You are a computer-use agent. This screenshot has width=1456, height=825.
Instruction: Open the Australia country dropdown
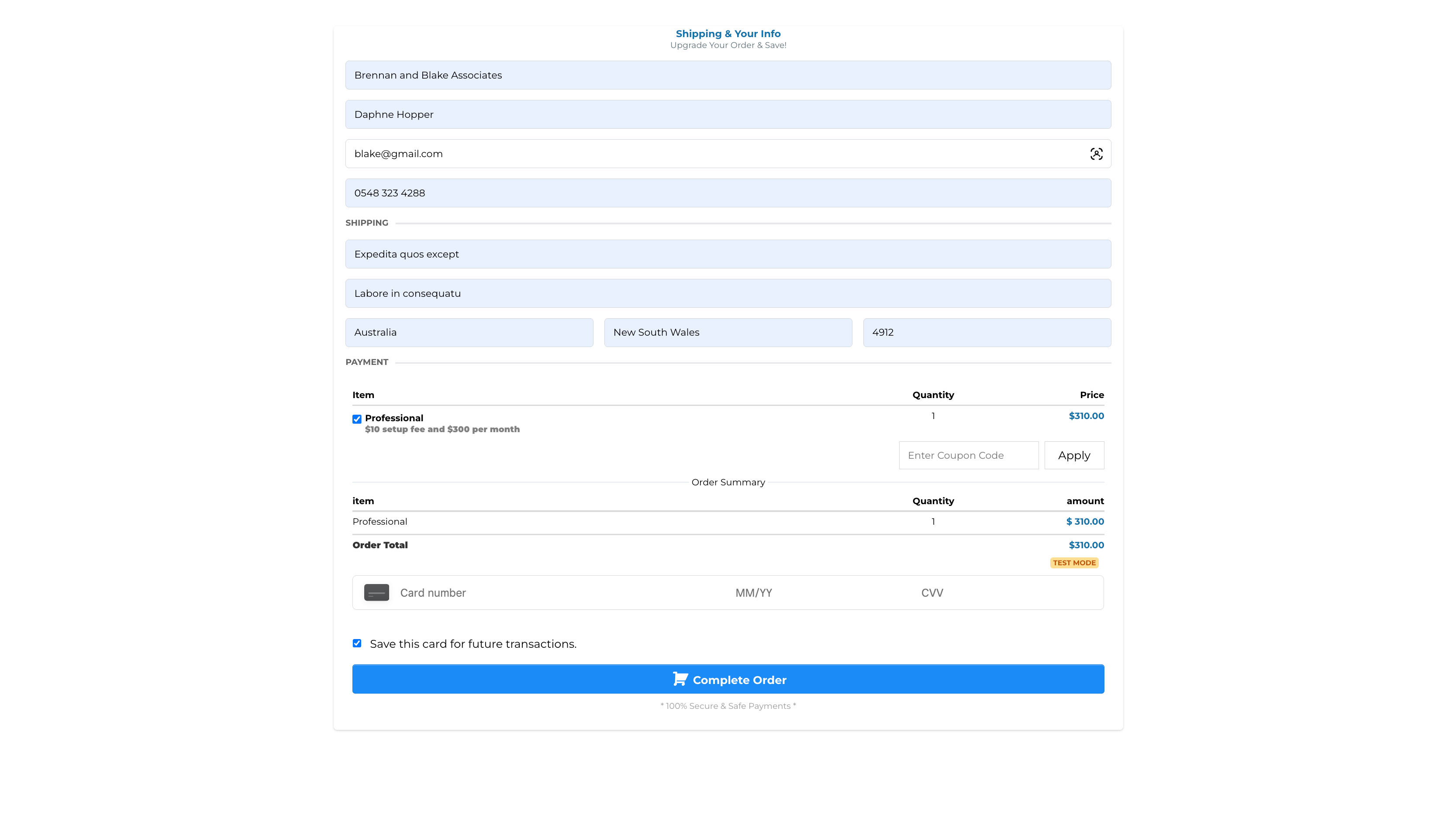click(x=469, y=333)
